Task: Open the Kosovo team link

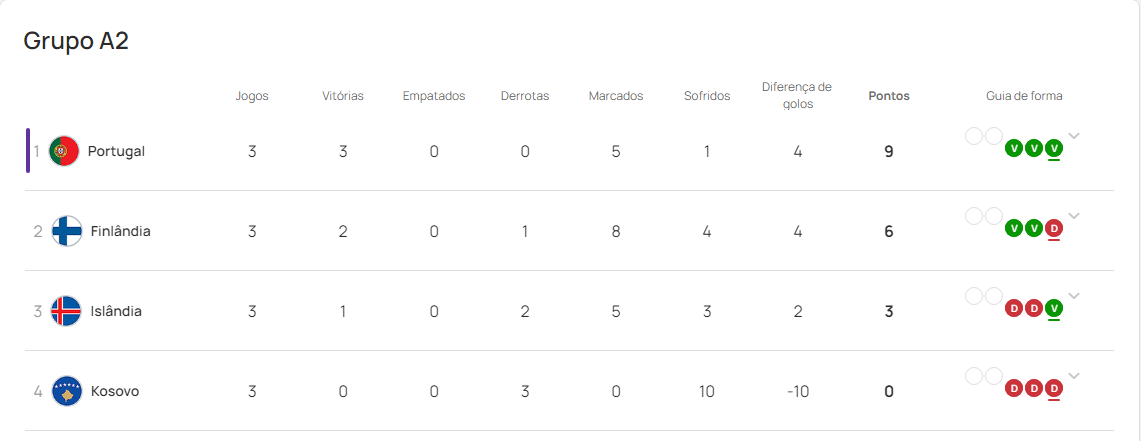Action: point(115,392)
